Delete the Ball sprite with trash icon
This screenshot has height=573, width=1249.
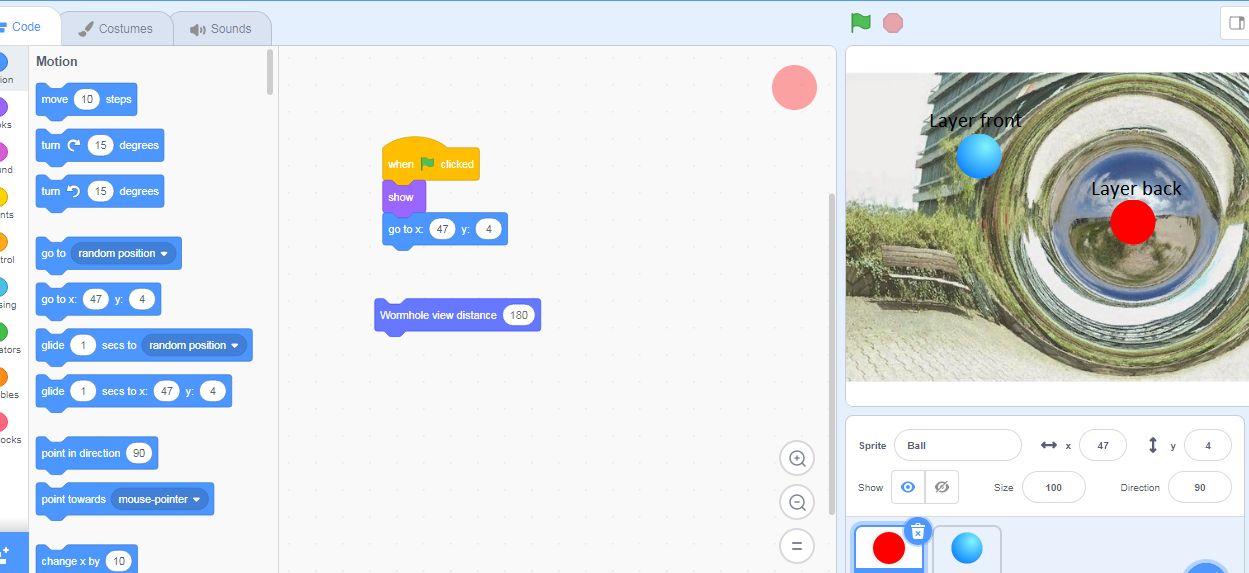(x=918, y=531)
